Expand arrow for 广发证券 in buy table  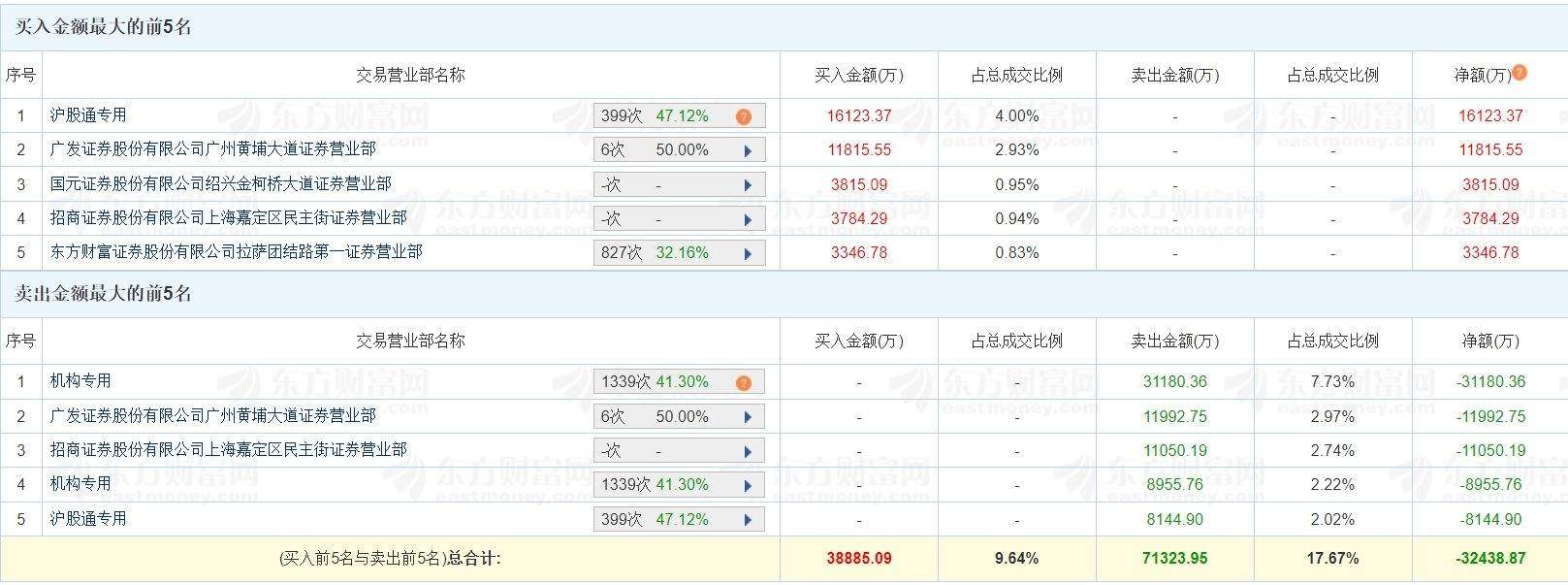click(x=748, y=151)
